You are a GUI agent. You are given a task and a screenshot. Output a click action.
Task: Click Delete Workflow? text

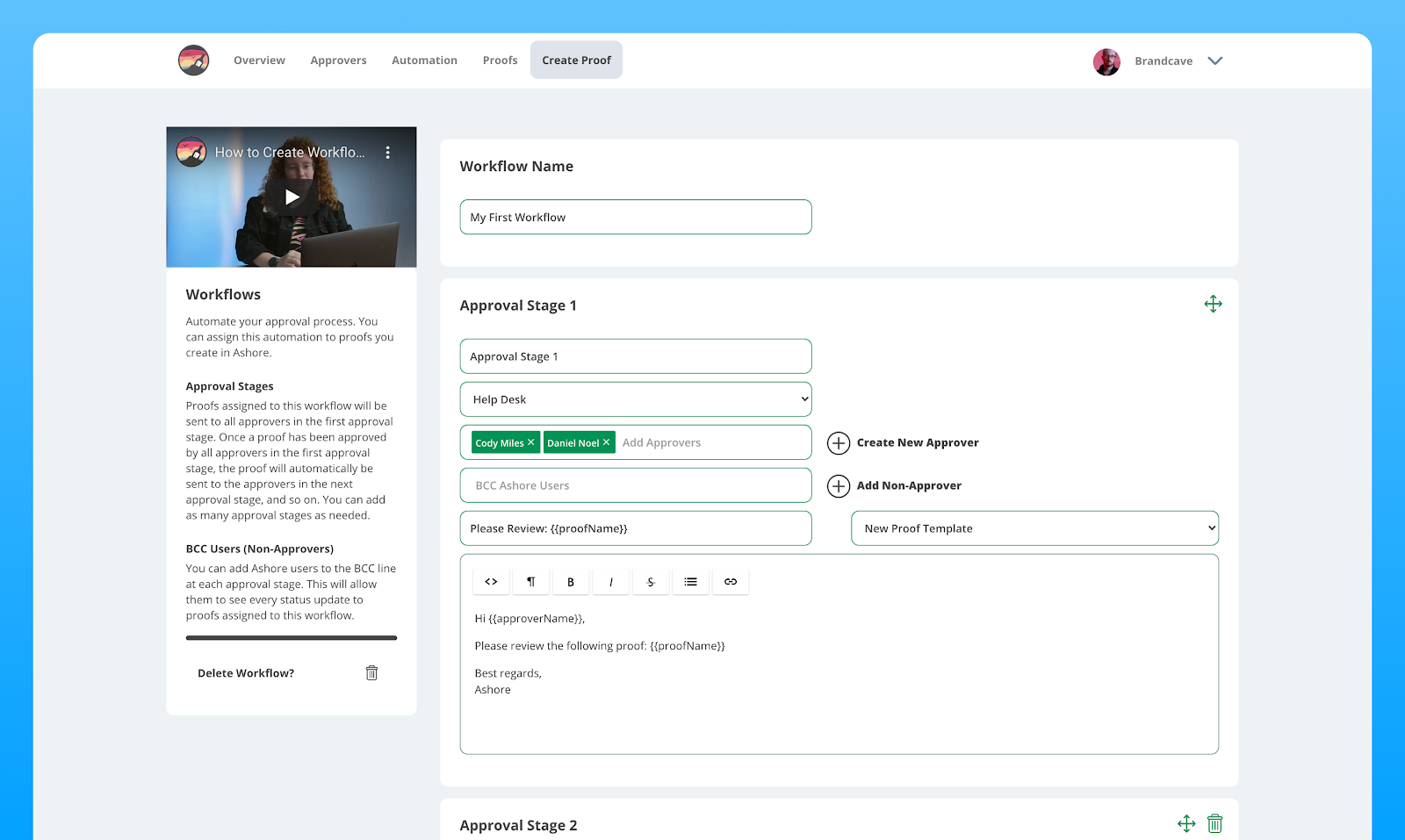tap(246, 673)
